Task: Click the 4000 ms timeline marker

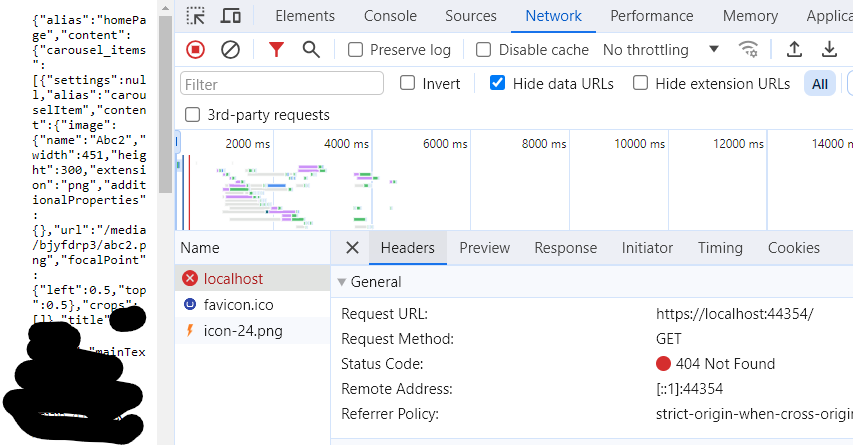Action: pos(347,144)
